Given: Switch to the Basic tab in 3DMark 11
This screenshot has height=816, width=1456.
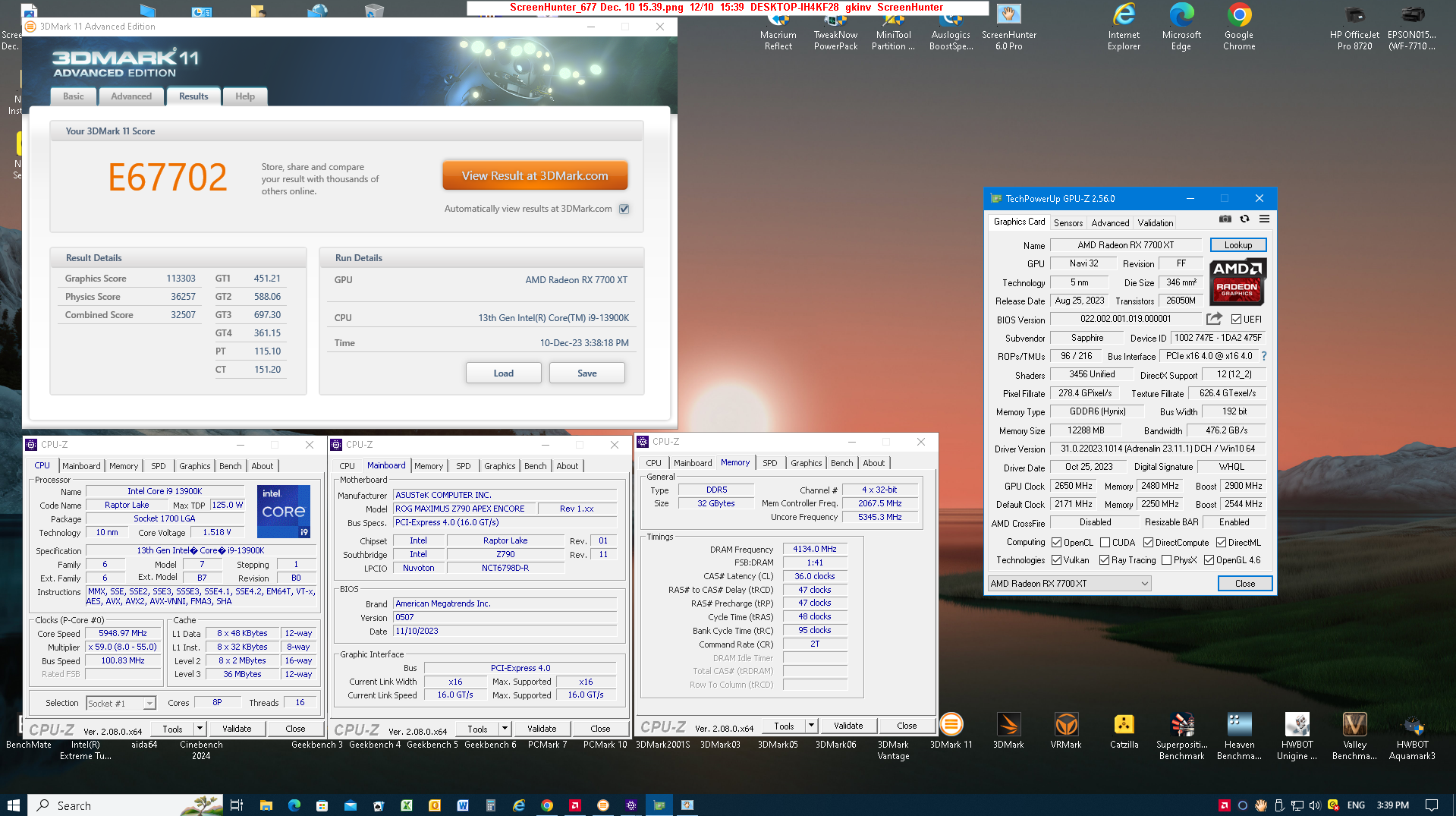Looking at the screenshot, I should tap(74, 96).
